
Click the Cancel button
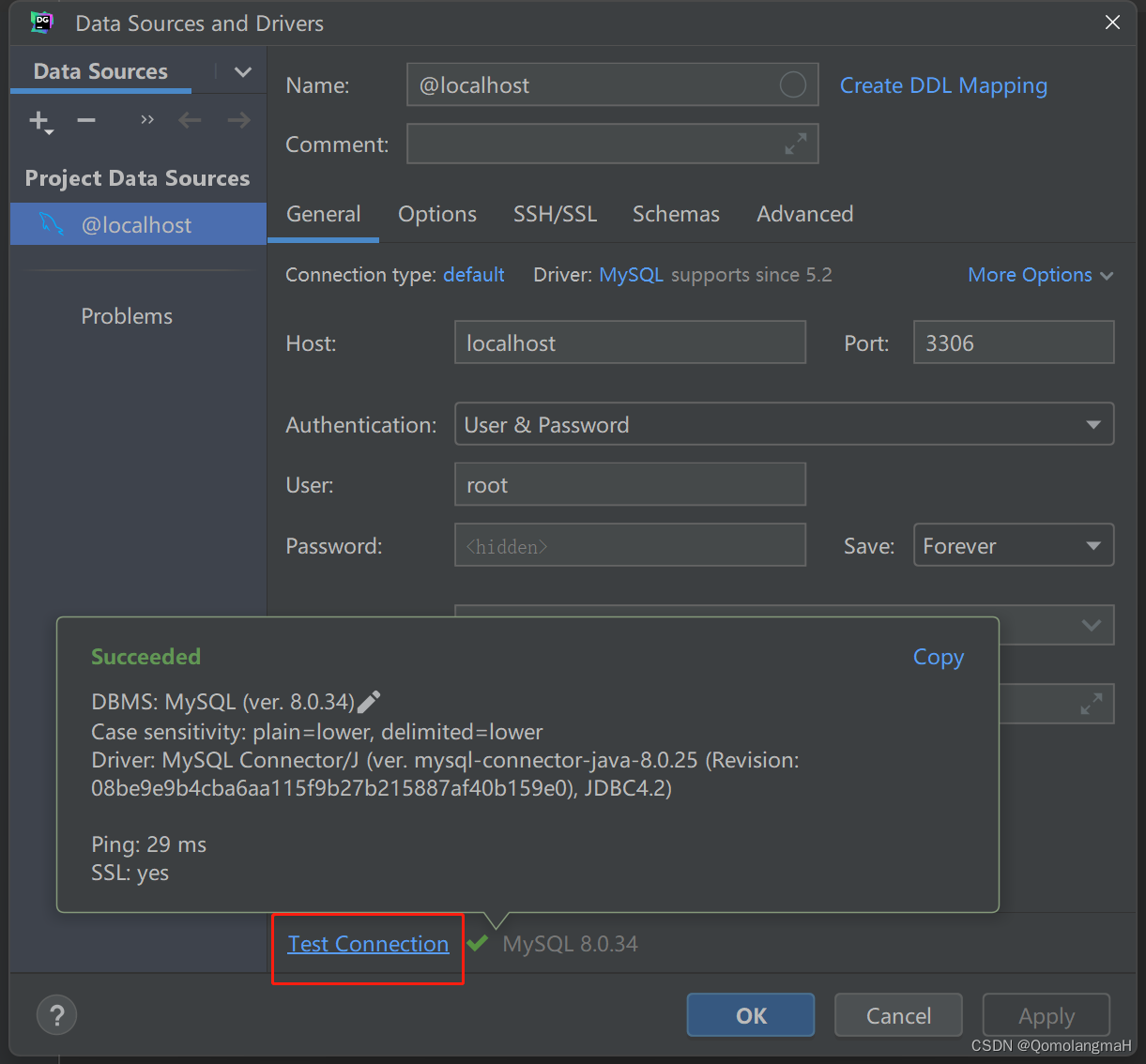[898, 1015]
